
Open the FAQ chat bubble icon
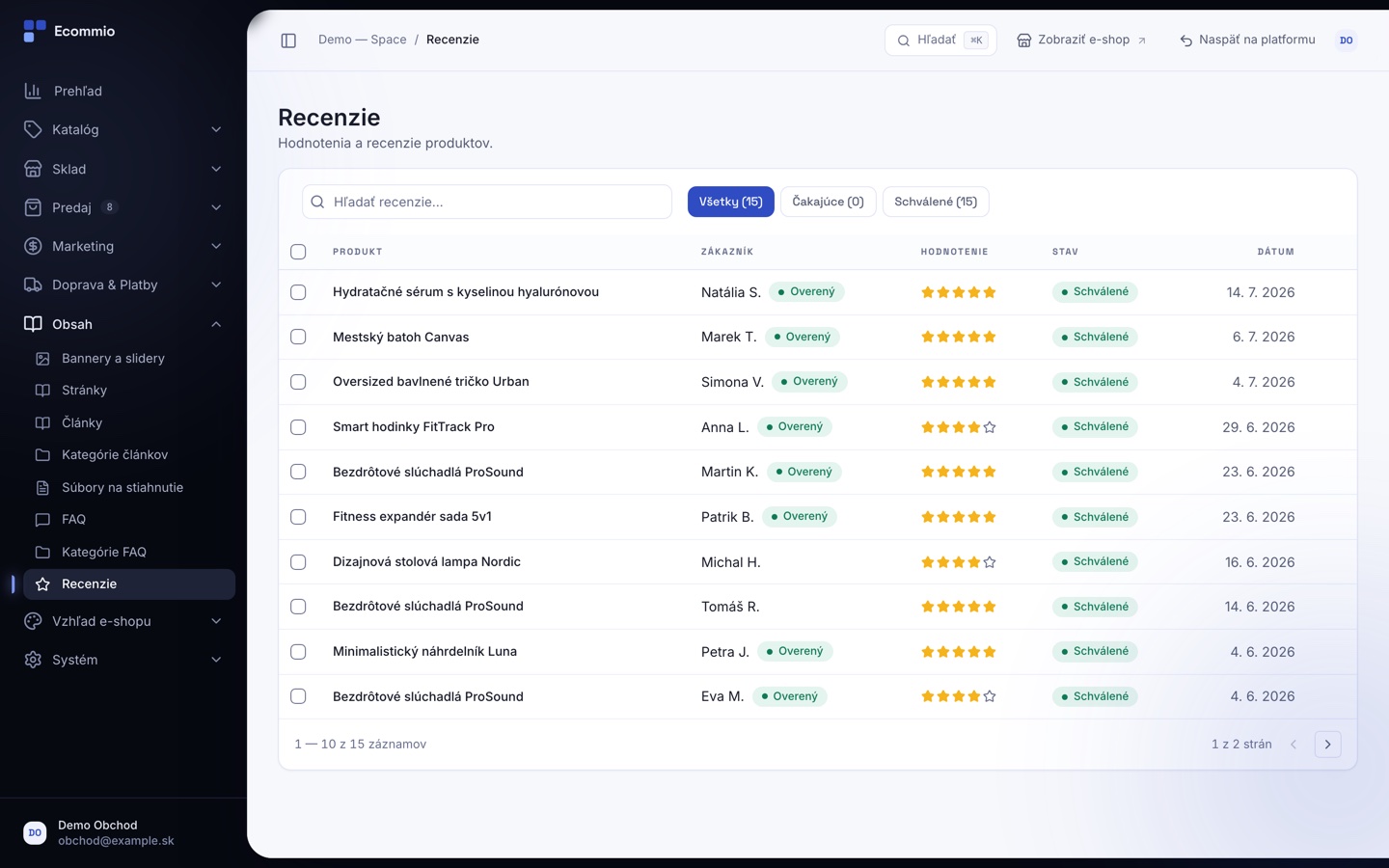pyautogui.click(x=42, y=520)
